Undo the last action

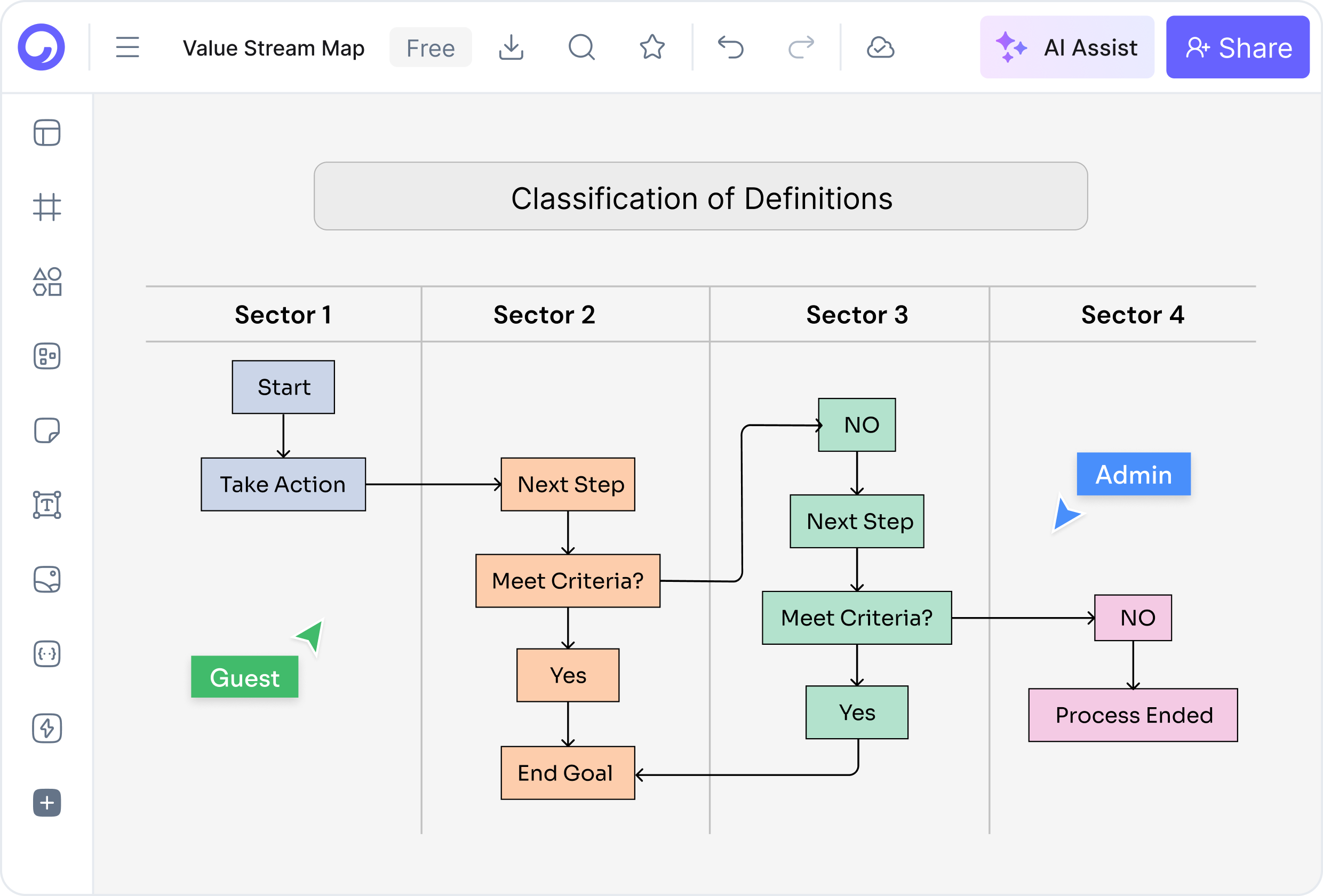click(731, 47)
